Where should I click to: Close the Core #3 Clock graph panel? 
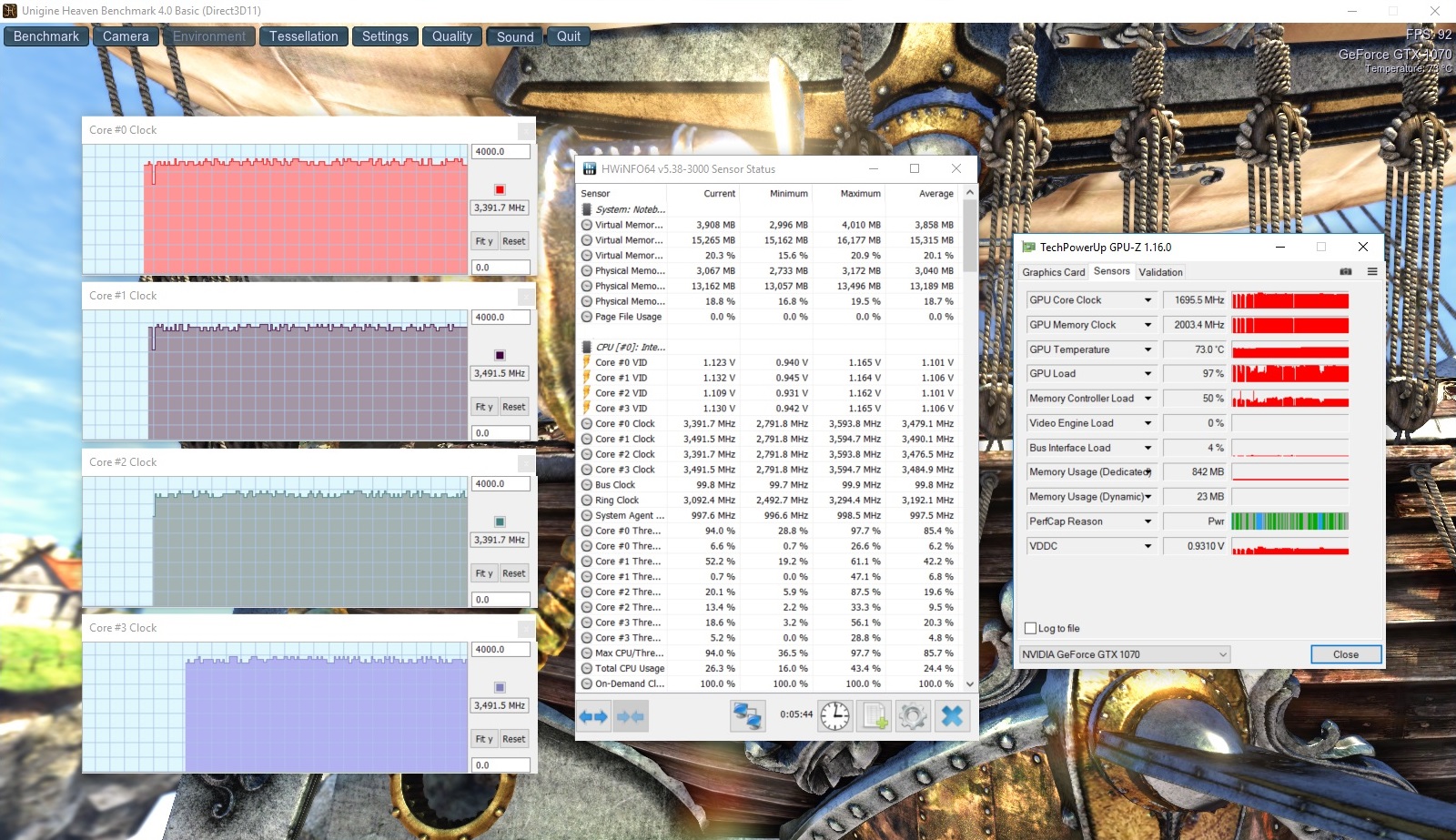526,629
